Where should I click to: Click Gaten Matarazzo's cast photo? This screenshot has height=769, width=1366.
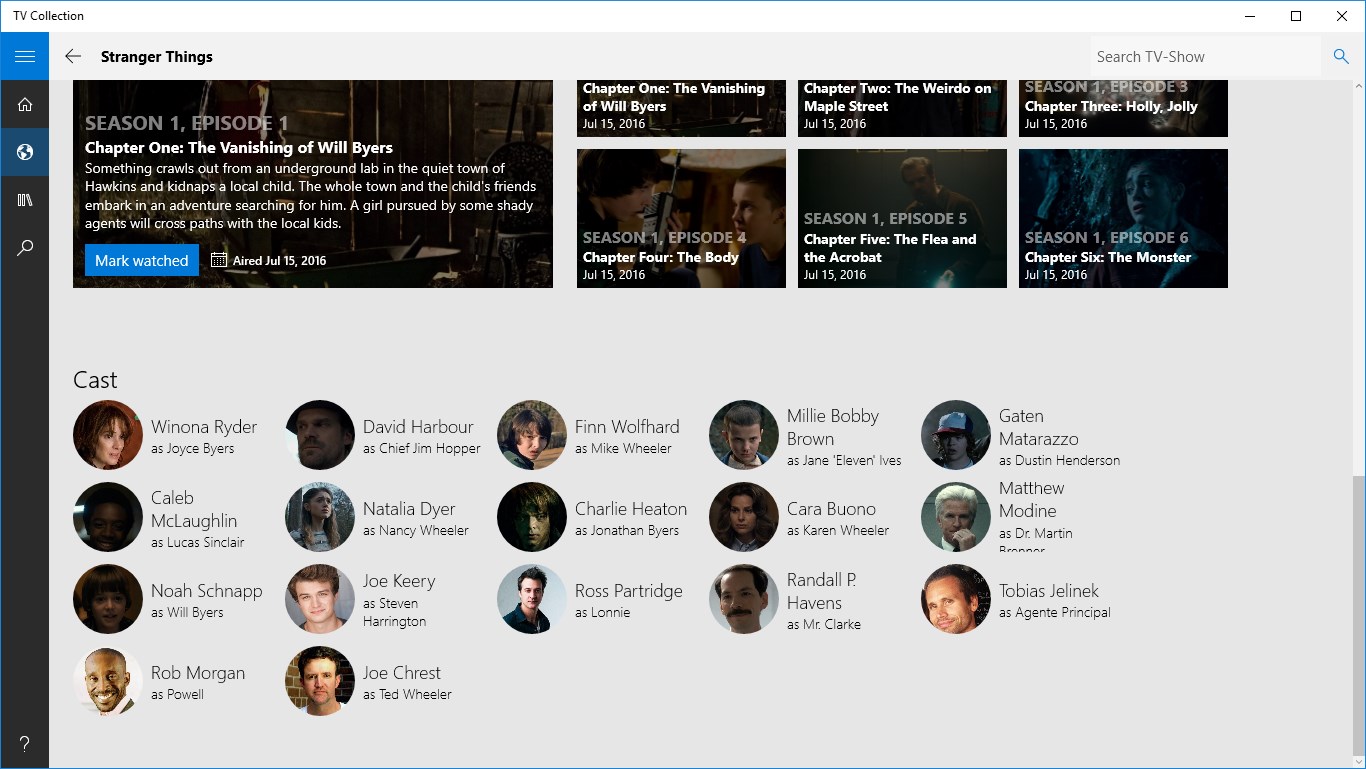coord(956,435)
